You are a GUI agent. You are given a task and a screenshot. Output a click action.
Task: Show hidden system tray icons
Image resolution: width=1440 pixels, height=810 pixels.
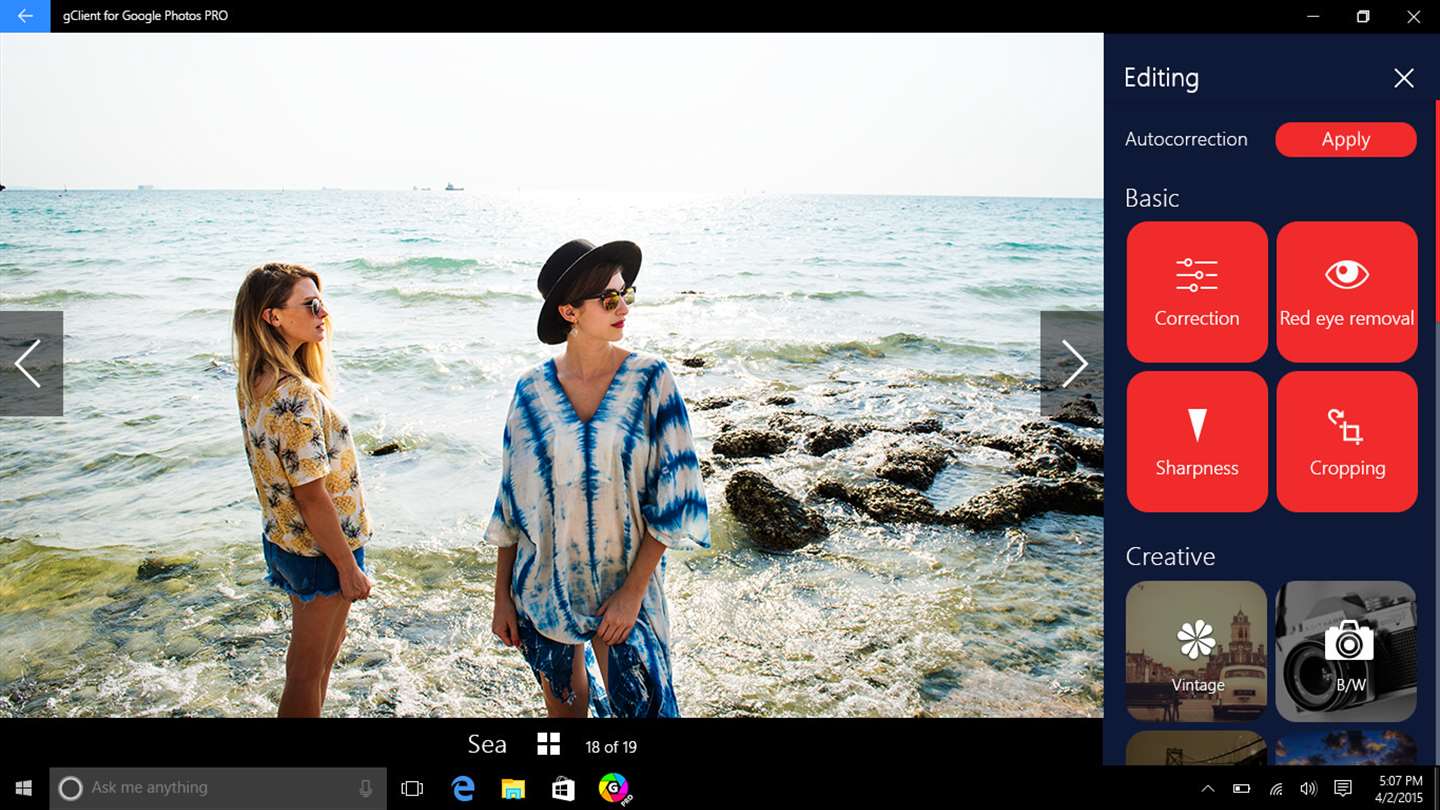[1208, 788]
